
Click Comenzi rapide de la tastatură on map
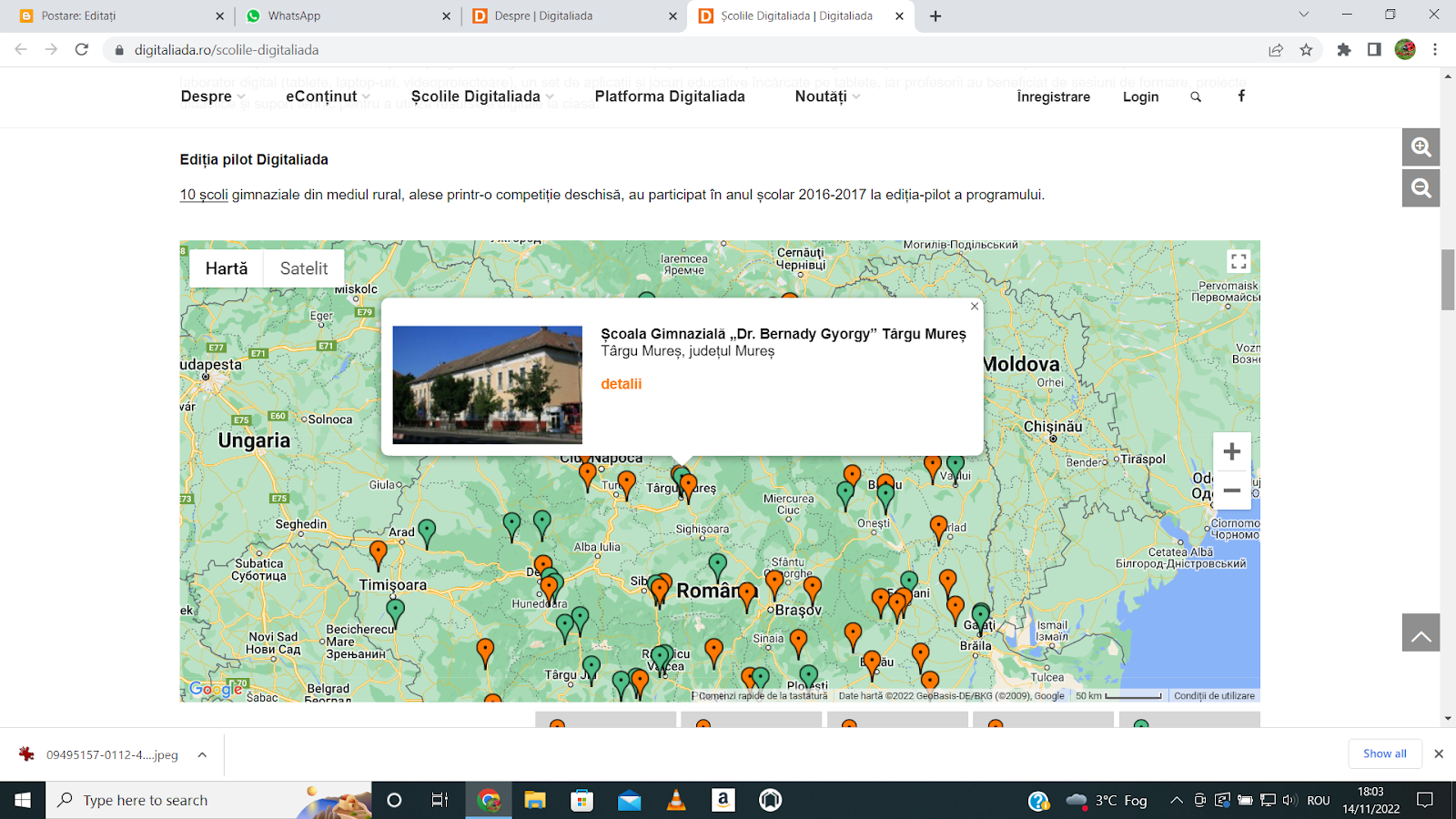tap(762, 696)
